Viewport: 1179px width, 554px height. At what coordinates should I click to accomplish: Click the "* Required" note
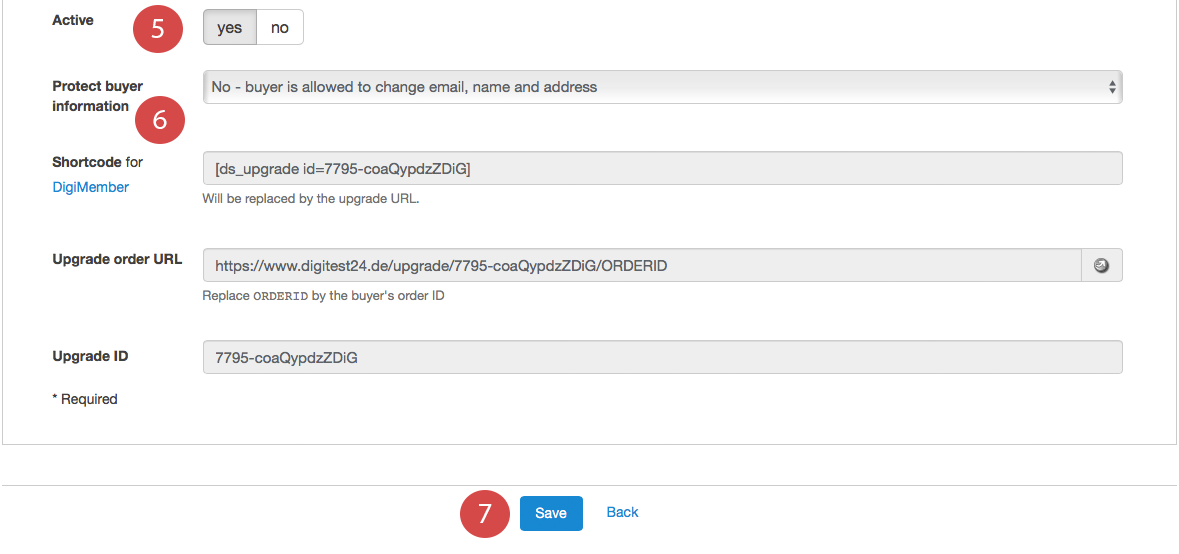(85, 399)
